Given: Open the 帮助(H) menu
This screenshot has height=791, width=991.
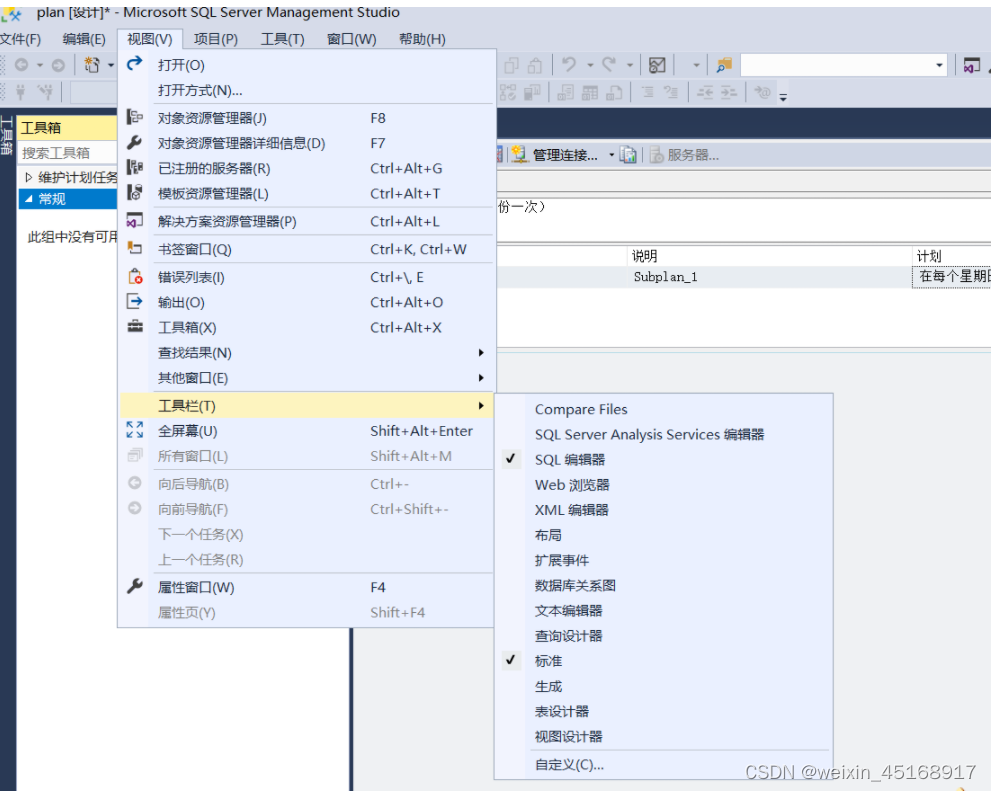Looking at the screenshot, I should click(x=422, y=39).
